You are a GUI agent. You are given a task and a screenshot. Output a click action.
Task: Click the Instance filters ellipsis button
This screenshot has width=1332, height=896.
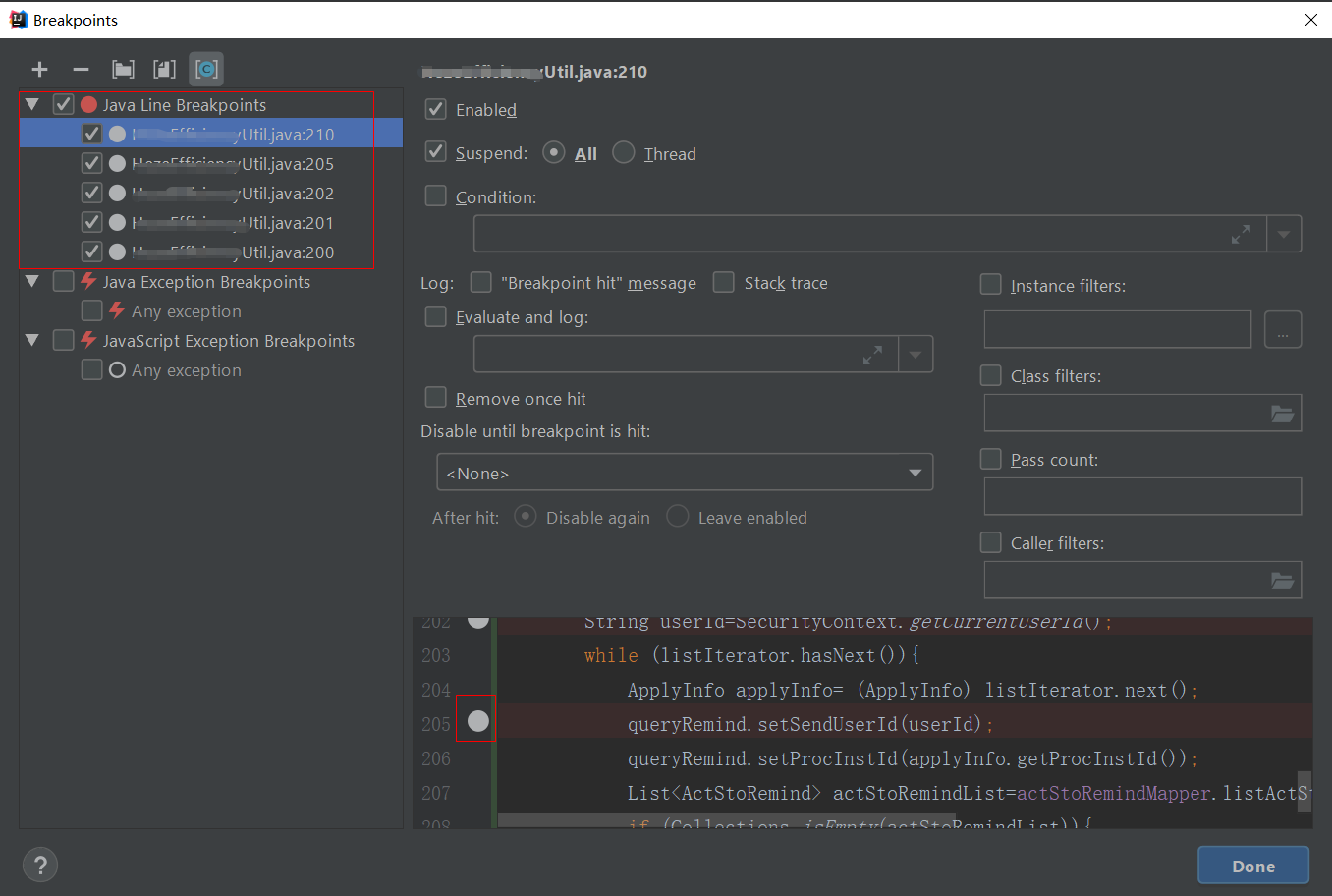tap(1283, 329)
